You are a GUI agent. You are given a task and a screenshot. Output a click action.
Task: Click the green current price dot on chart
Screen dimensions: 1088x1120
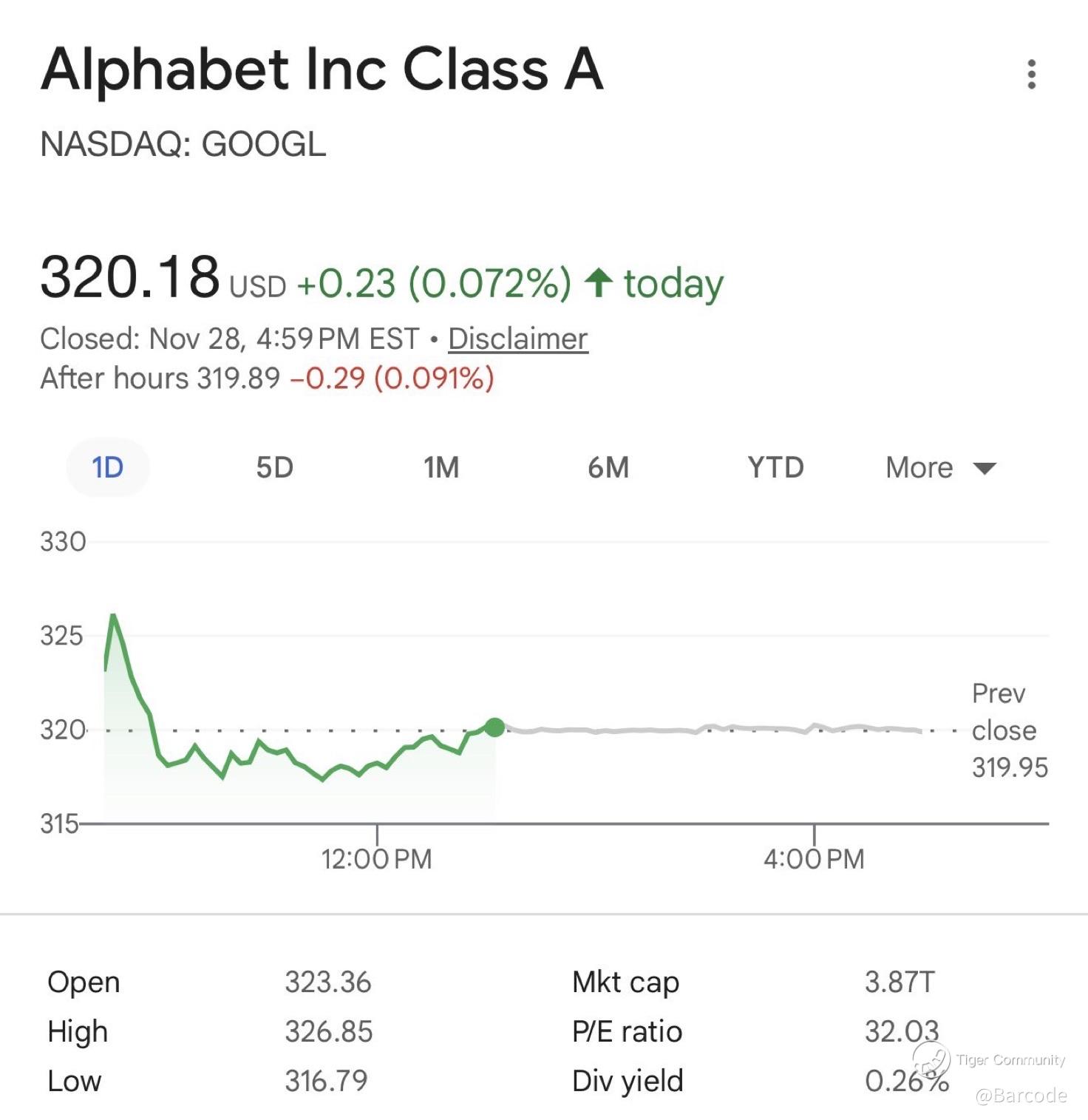point(494,727)
